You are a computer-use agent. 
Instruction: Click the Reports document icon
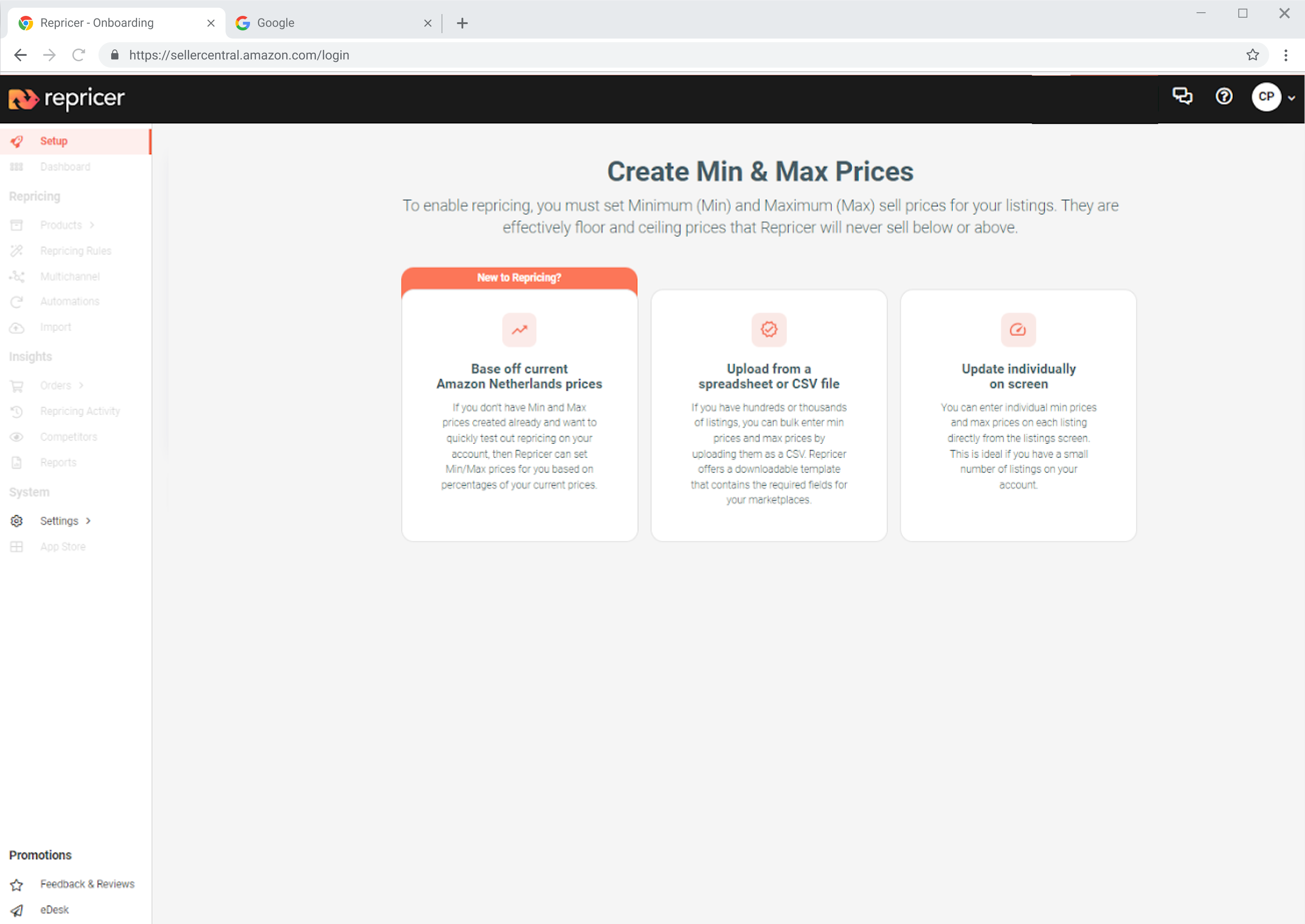[16, 462]
